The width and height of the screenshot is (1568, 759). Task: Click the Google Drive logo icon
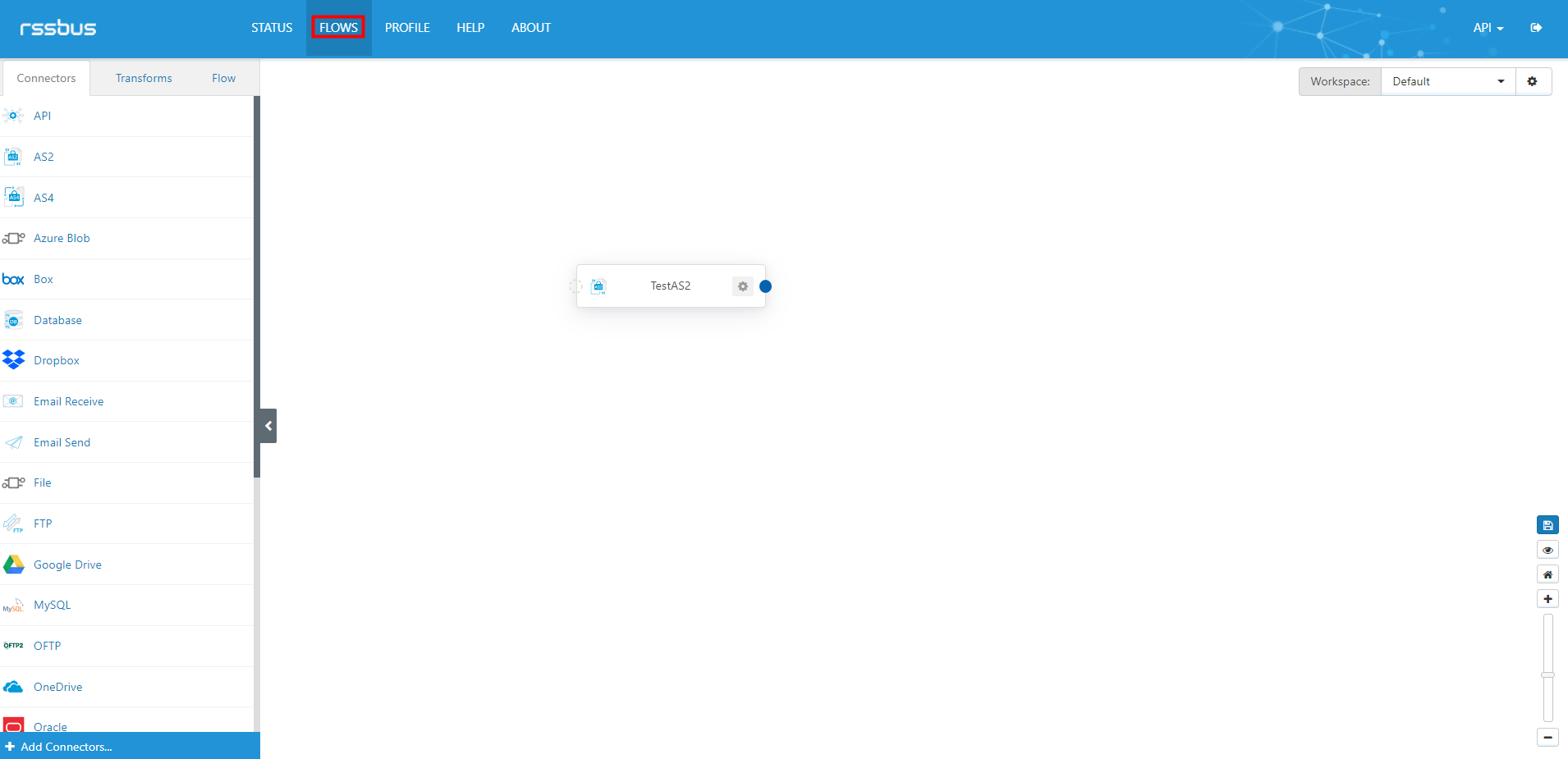tap(13, 565)
